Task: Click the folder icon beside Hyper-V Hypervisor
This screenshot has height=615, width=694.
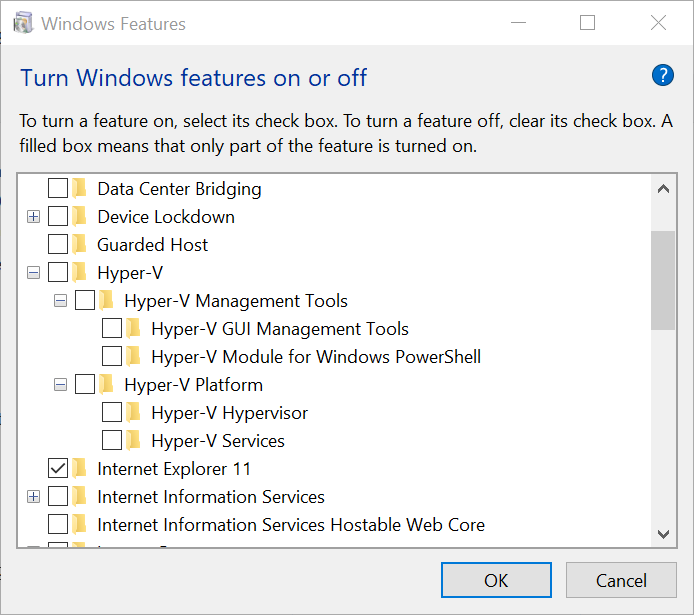Action: coord(134,412)
